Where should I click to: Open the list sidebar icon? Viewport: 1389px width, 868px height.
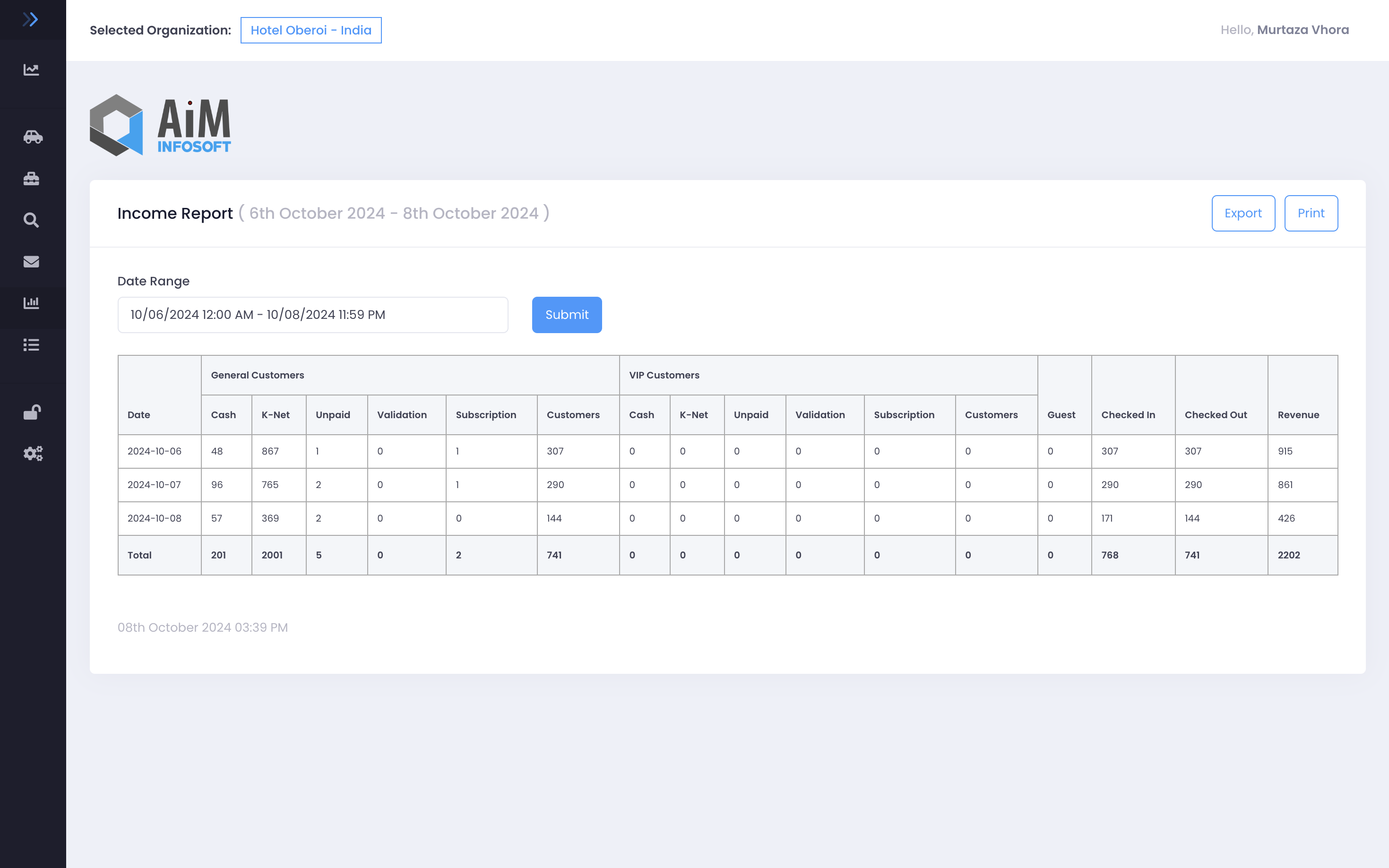(31, 344)
